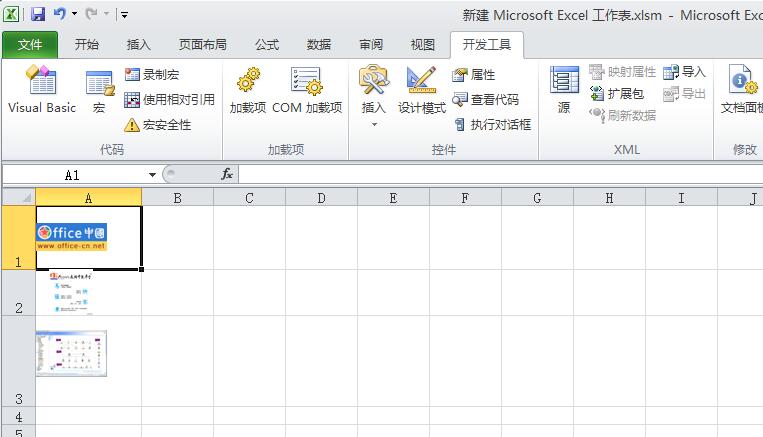Switch to the 视图 View tab
763x437 pixels.
[x=422, y=45]
